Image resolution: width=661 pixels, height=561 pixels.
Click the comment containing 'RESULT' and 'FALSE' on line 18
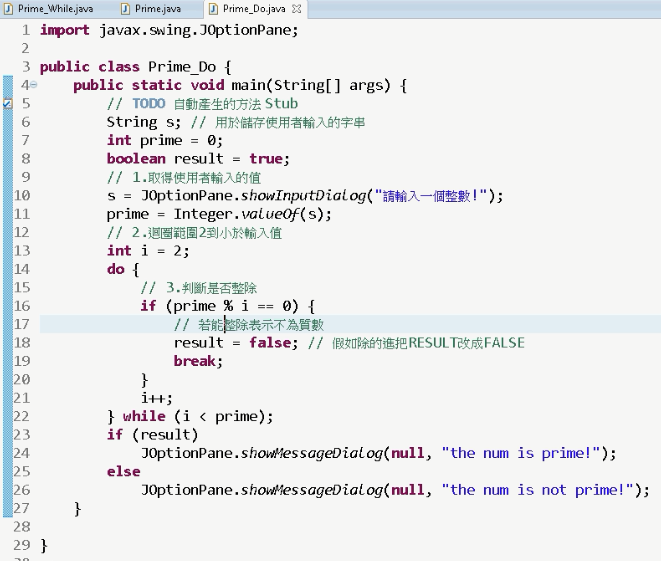(416, 343)
